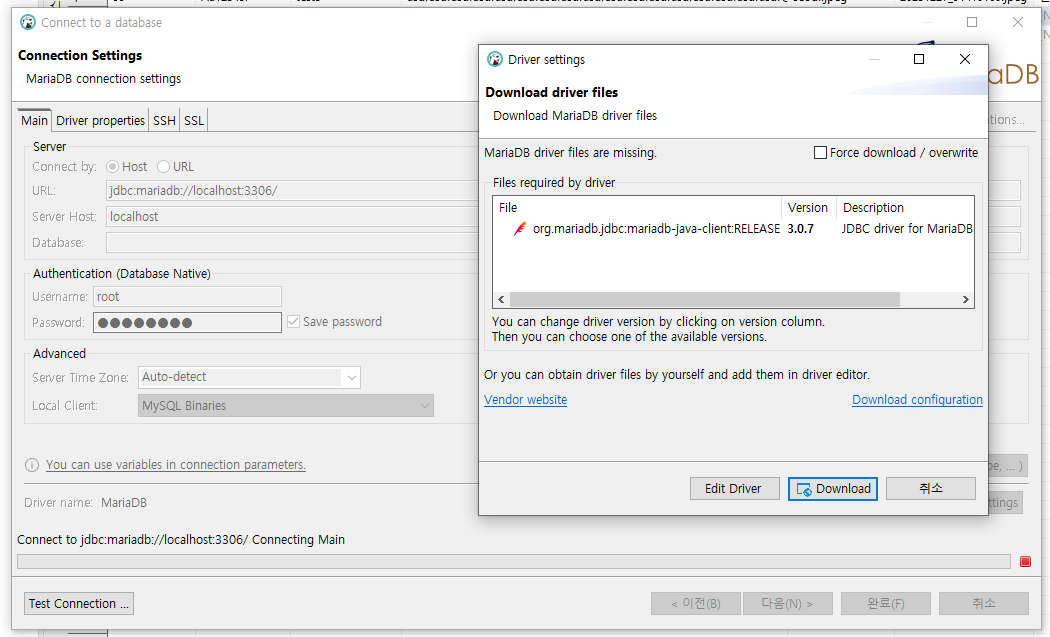Open the Download configuration link

tap(917, 400)
